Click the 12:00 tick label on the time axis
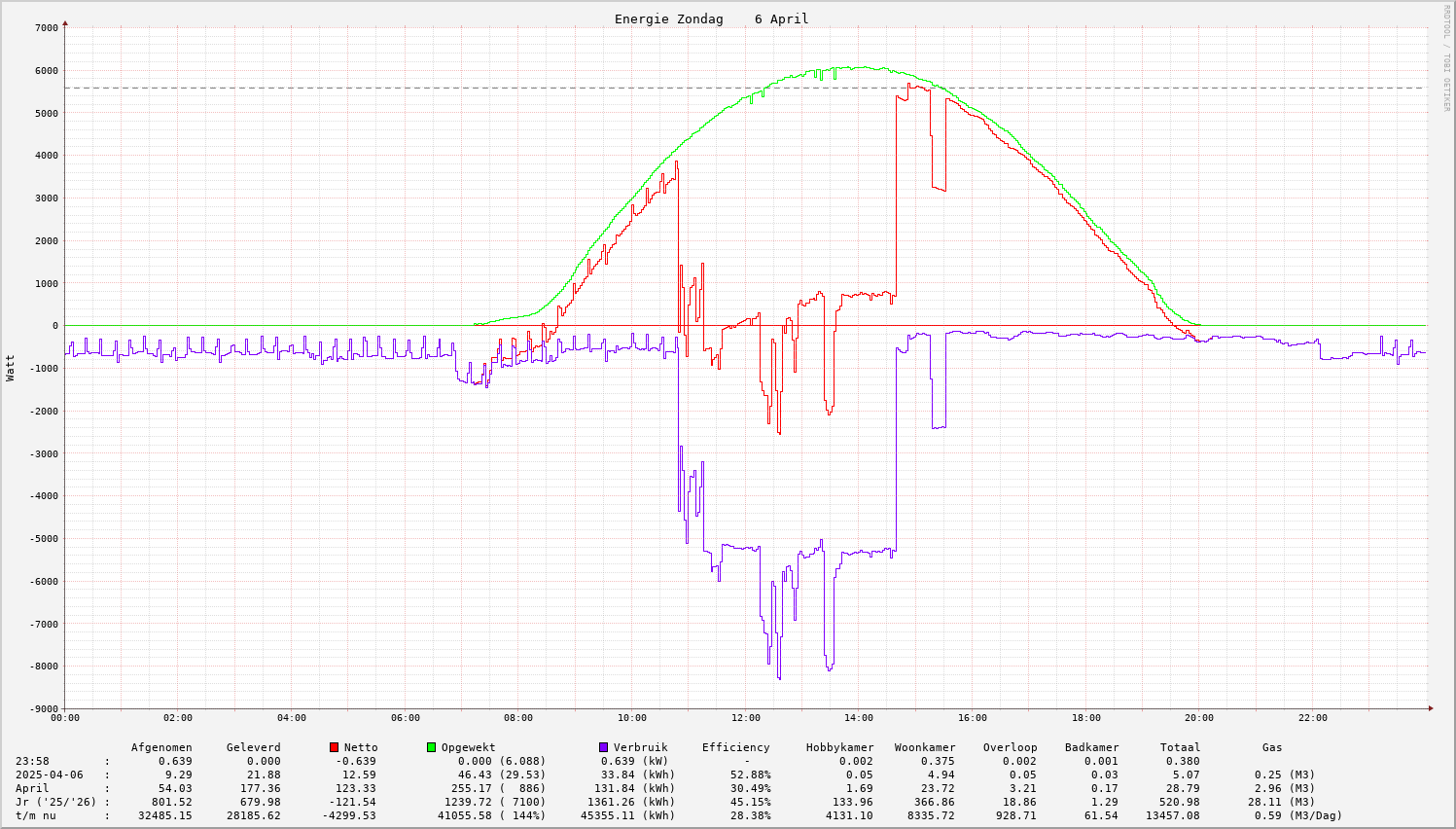Screen dimensions: 1456x829 pos(745,718)
